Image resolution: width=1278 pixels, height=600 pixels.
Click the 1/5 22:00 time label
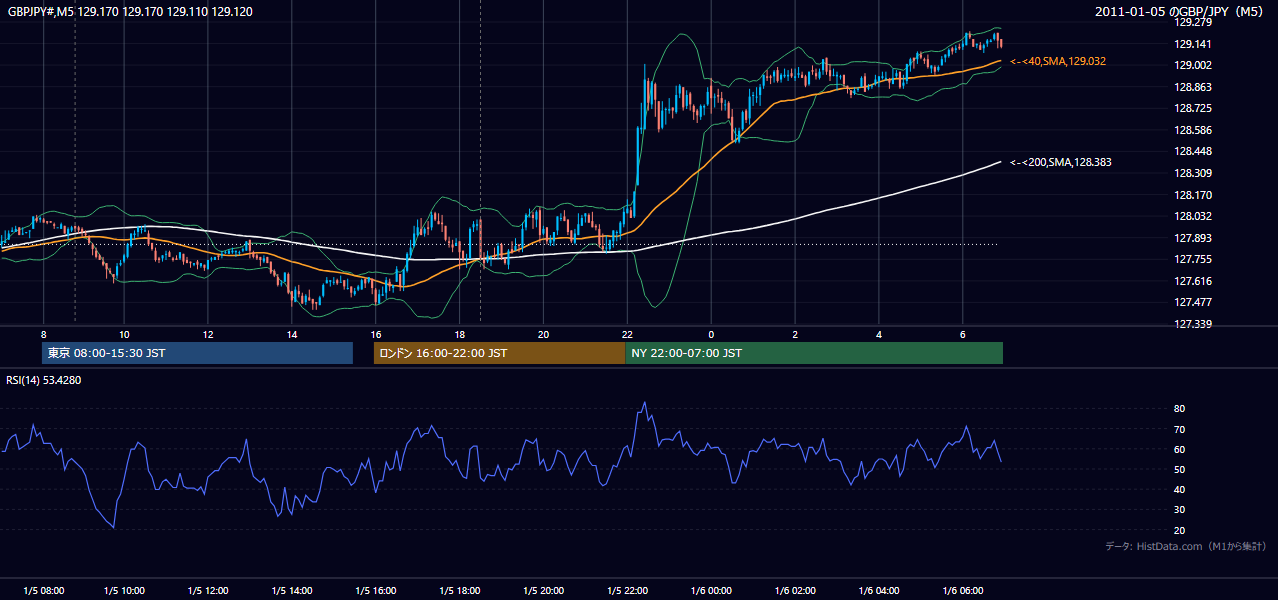pyautogui.click(x=628, y=591)
